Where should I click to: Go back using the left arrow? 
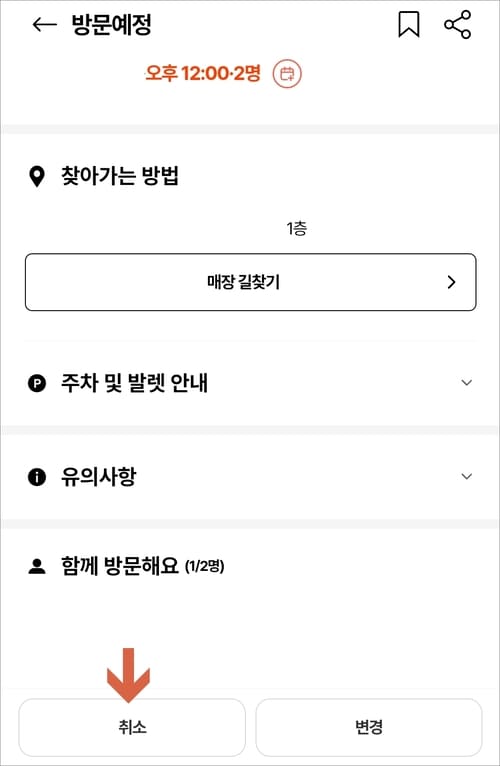(x=44, y=24)
